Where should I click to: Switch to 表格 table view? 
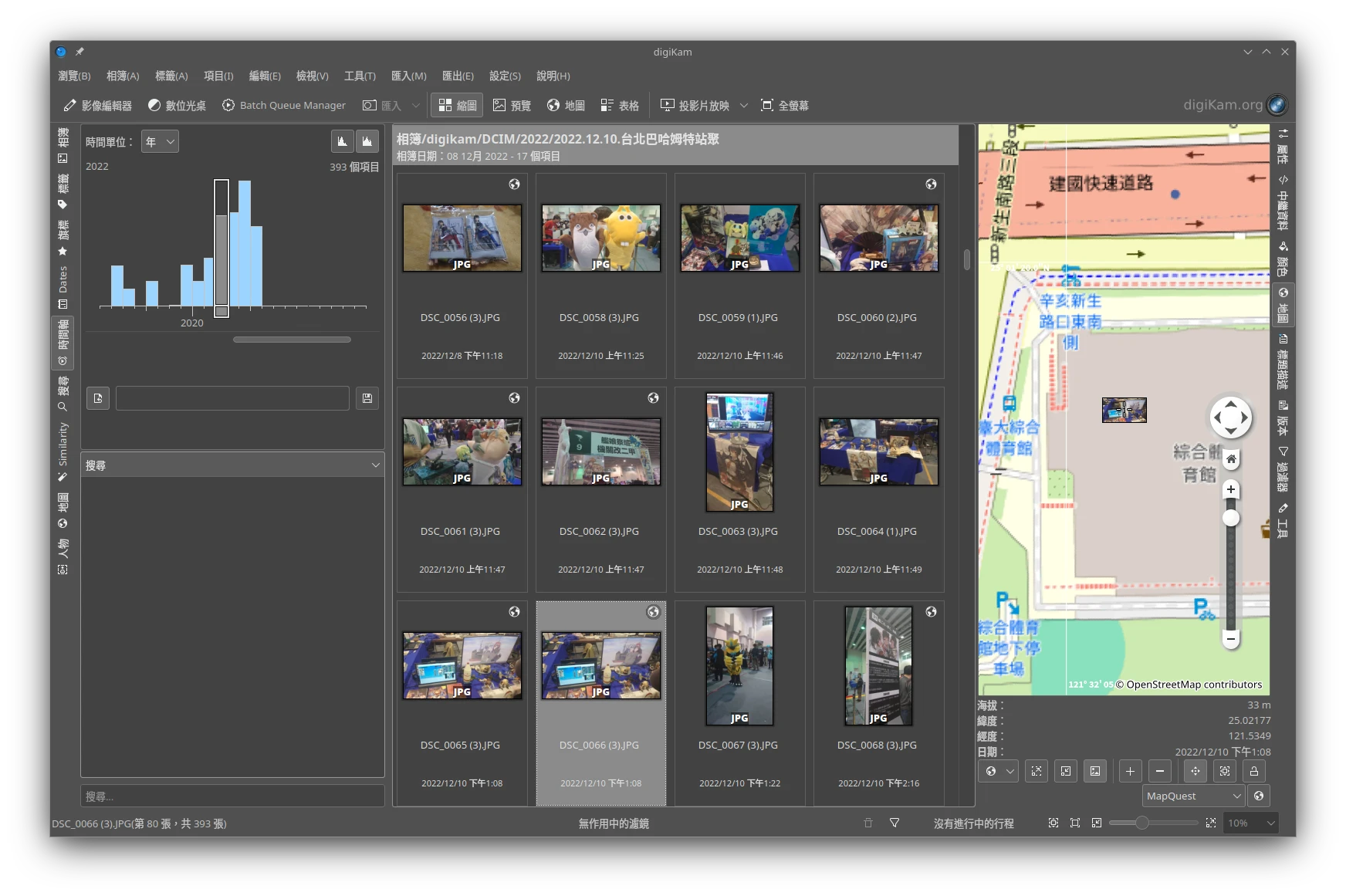[621, 106]
